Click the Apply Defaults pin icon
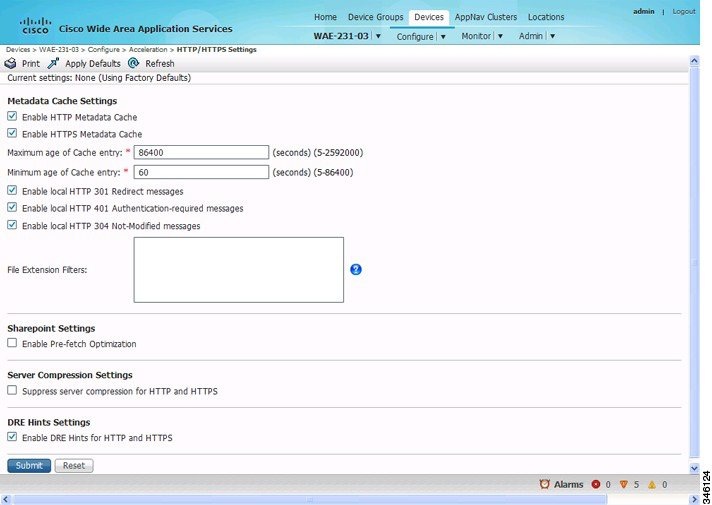Viewport: 712px width, 505px height. (53, 64)
